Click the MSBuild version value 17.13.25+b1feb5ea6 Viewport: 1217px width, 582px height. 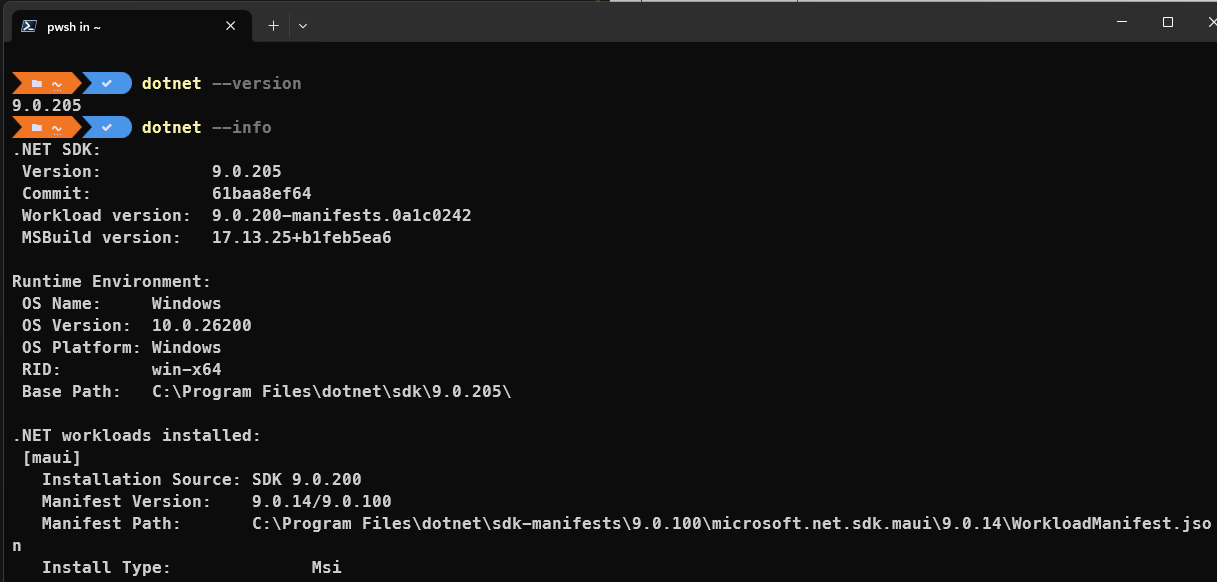(x=301, y=238)
